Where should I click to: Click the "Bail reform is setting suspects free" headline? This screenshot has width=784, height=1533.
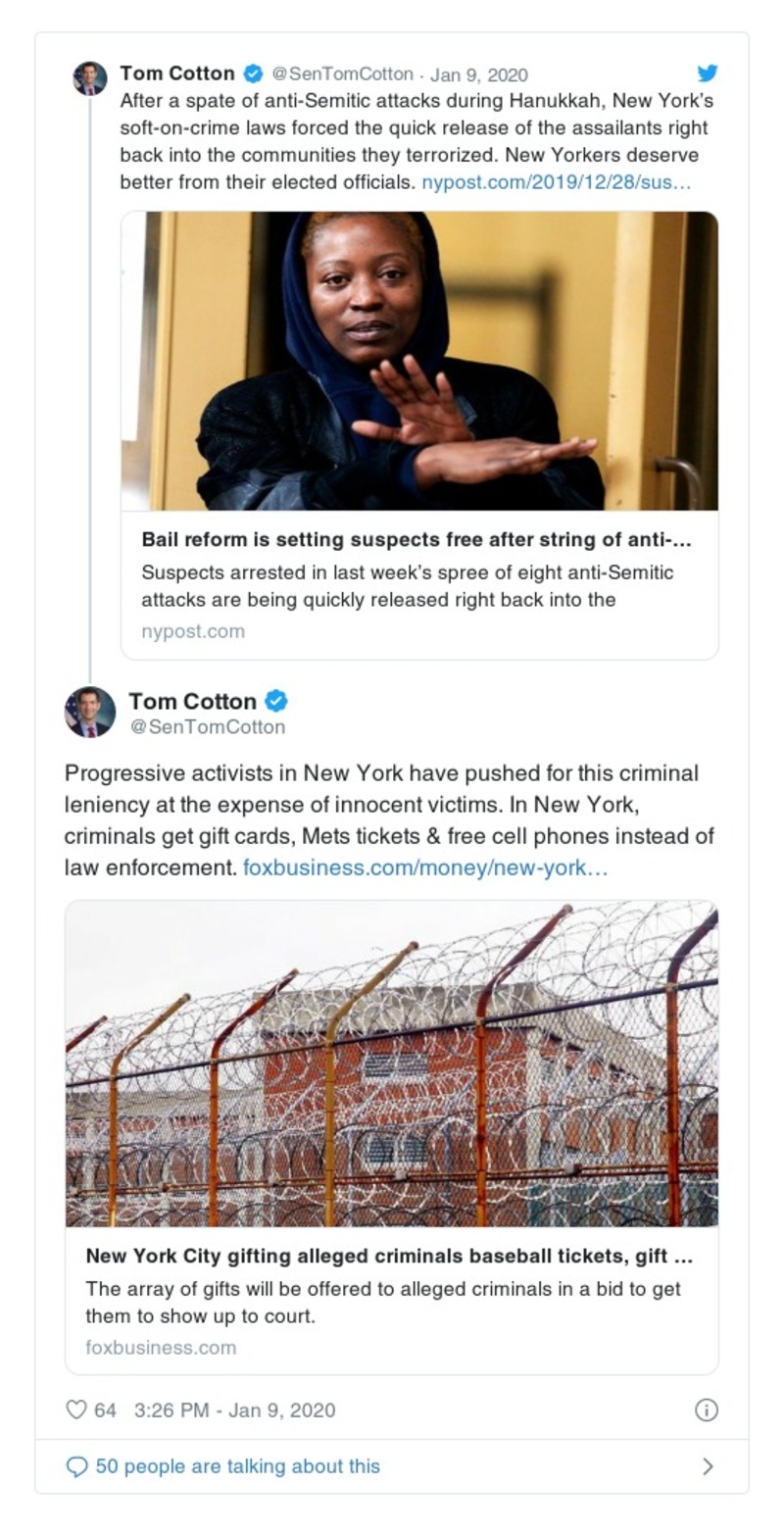(x=416, y=540)
